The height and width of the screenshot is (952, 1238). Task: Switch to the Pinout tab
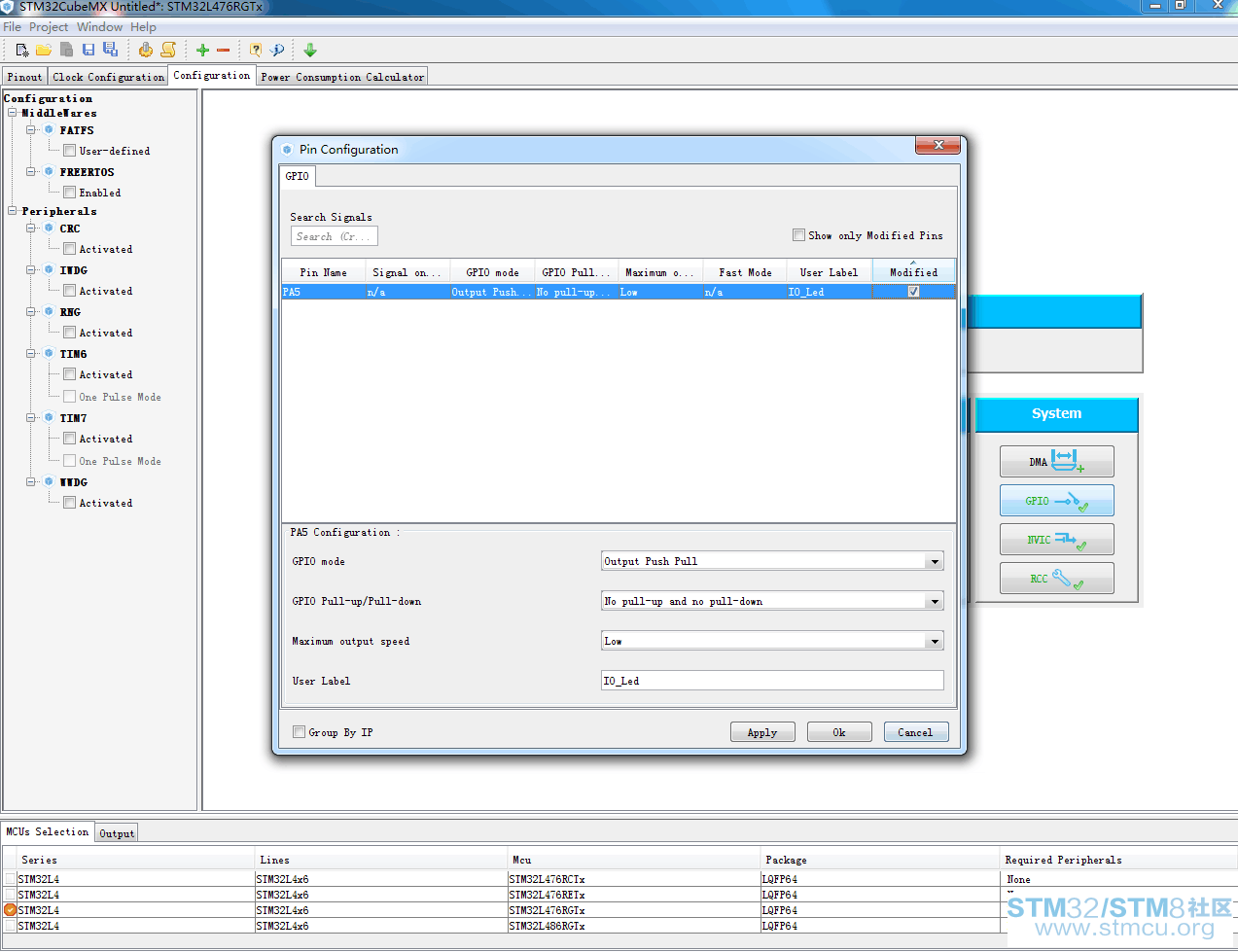(x=24, y=77)
